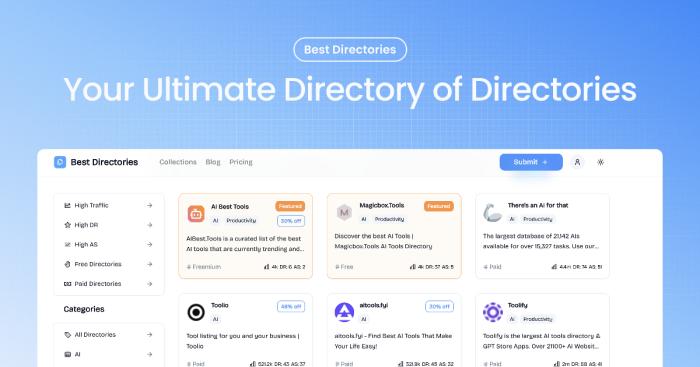Click the Best Directories pill badge
This screenshot has height=367, width=700.
pyautogui.click(x=350, y=50)
